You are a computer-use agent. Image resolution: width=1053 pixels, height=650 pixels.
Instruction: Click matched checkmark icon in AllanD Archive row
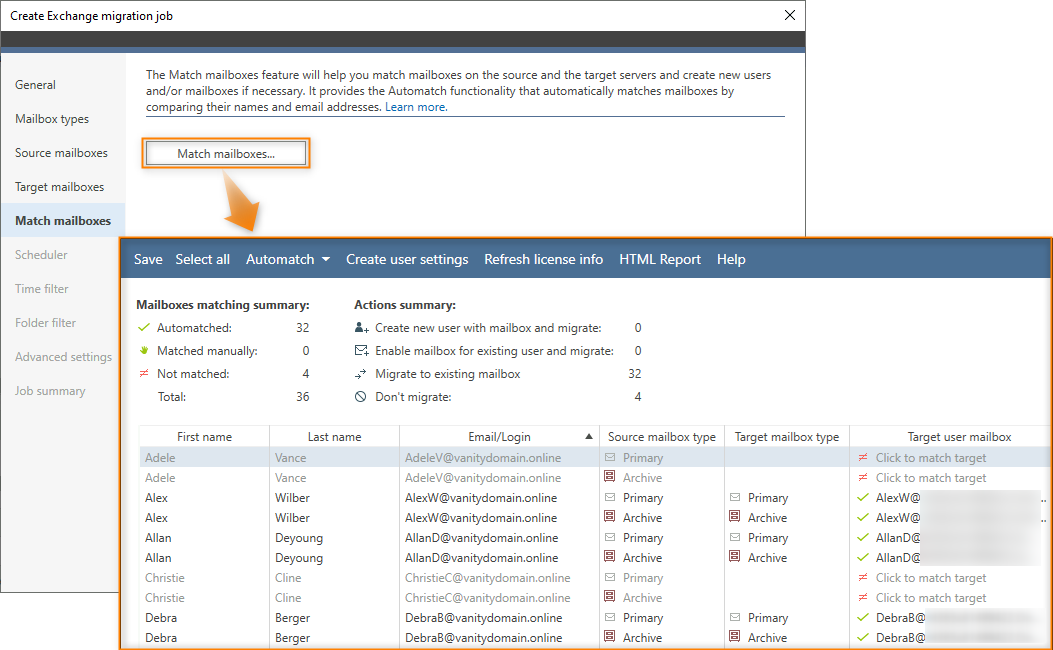(x=863, y=557)
